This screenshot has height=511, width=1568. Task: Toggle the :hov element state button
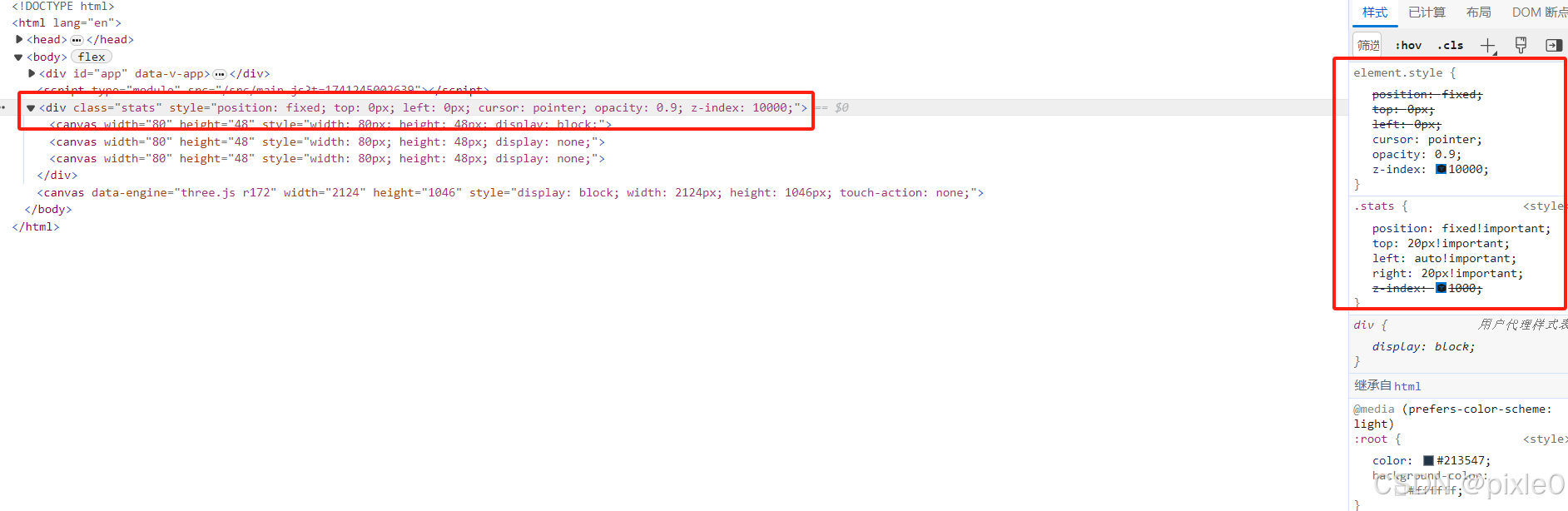tap(1408, 46)
